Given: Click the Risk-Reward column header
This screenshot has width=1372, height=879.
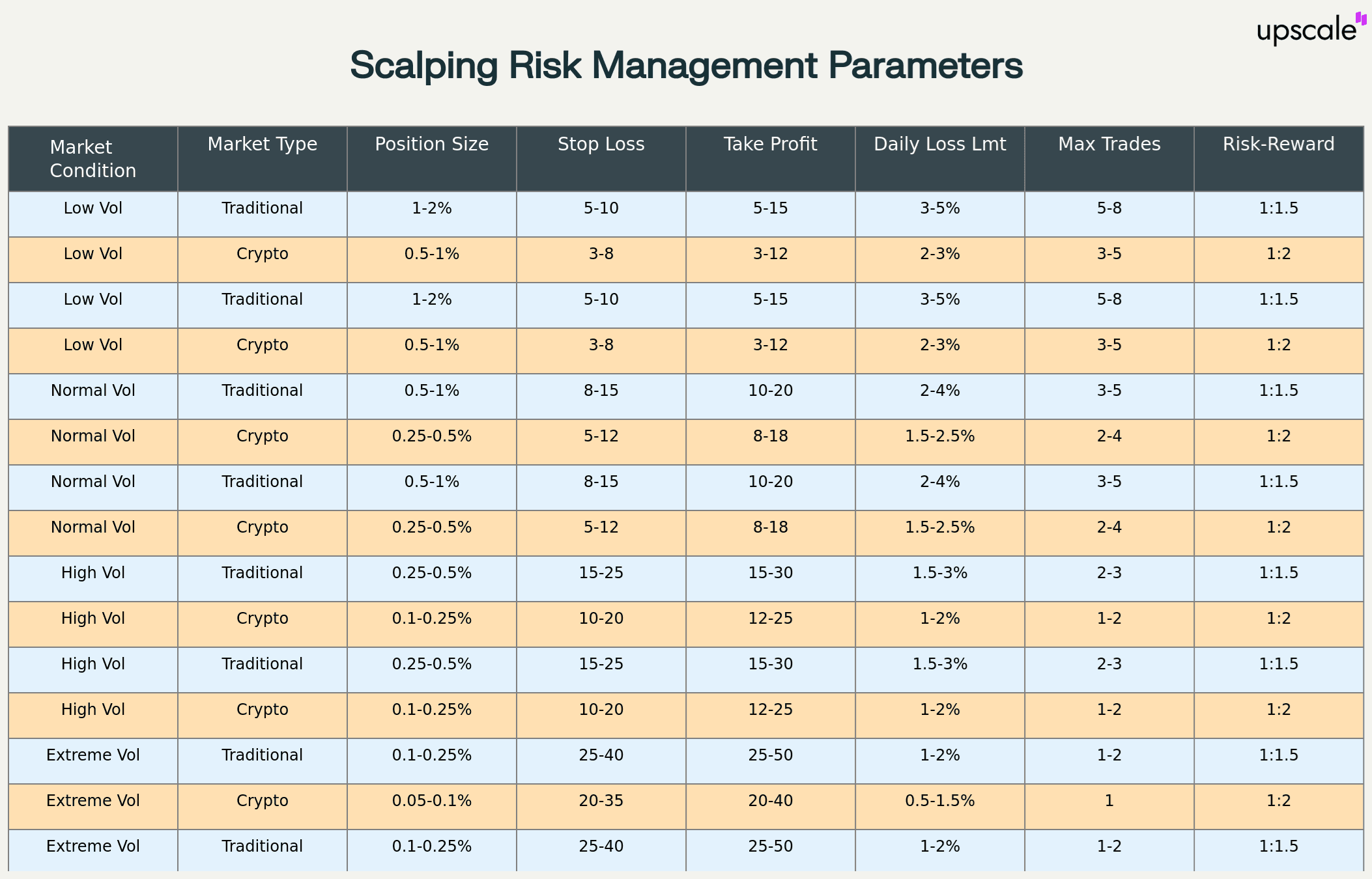Looking at the screenshot, I should (x=1279, y=145).
